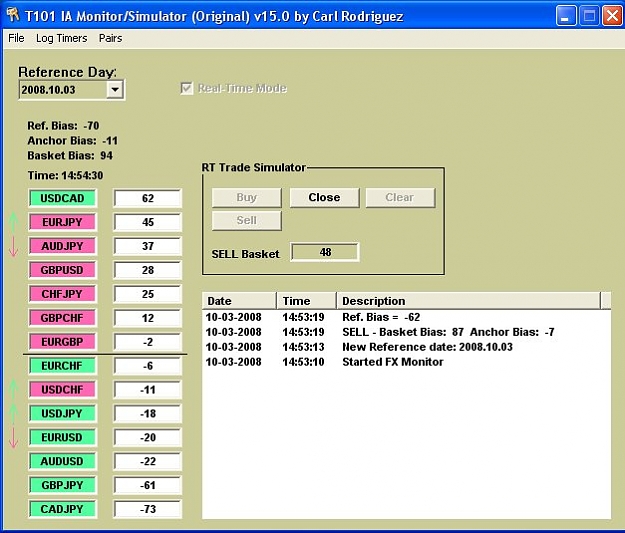Click the EURUSD value box -20

point(147,437)
